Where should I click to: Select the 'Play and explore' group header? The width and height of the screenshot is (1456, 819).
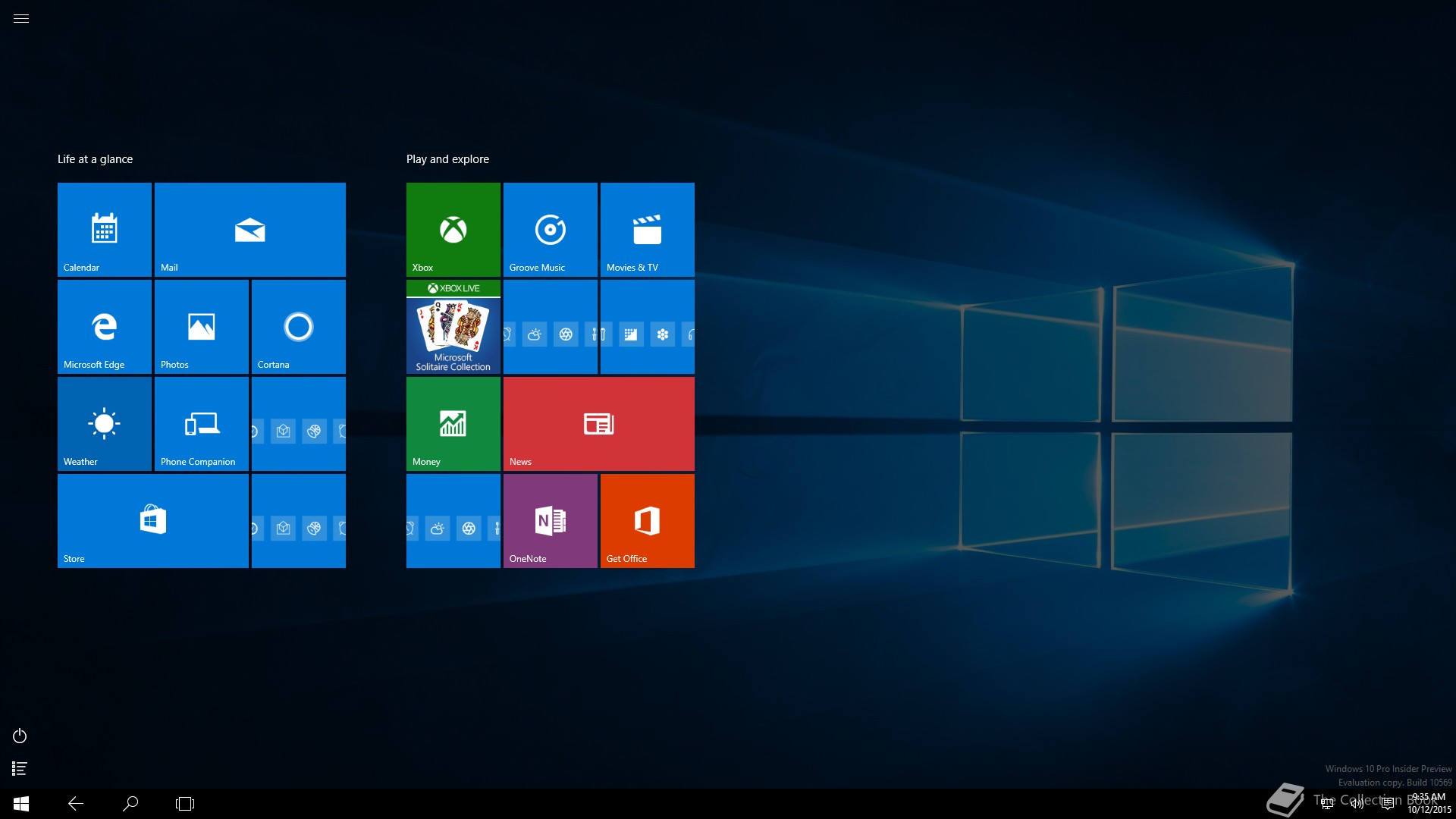447,159
